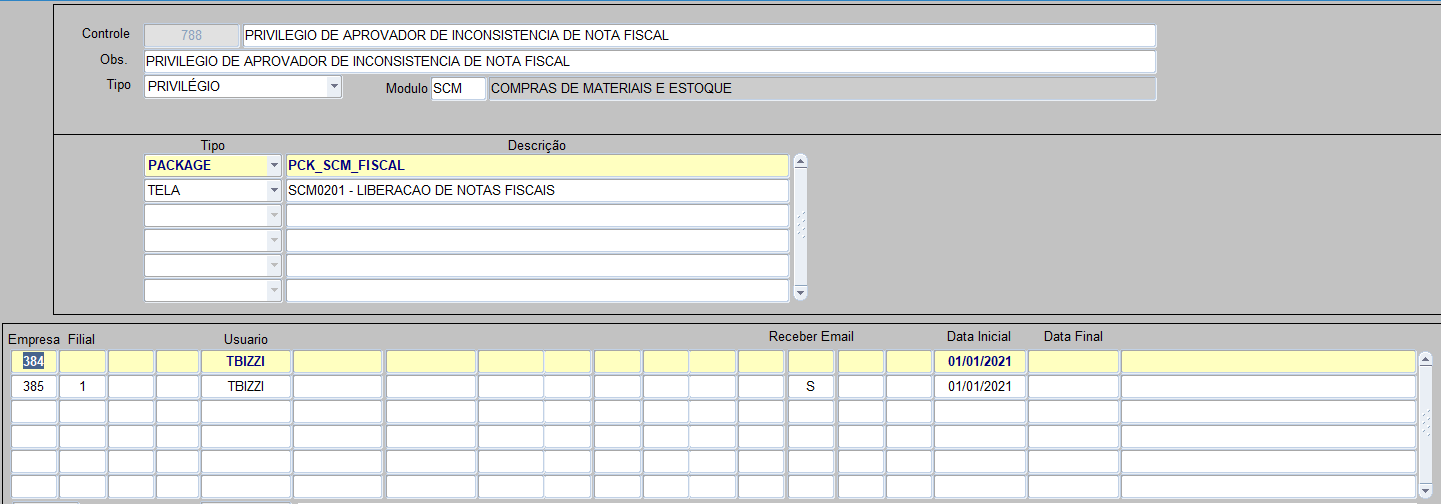The height and width of the screenshot is (504, 1441).
Task: Click the empty Filial cell in the 384 row
Action: (x=83, y=361)
